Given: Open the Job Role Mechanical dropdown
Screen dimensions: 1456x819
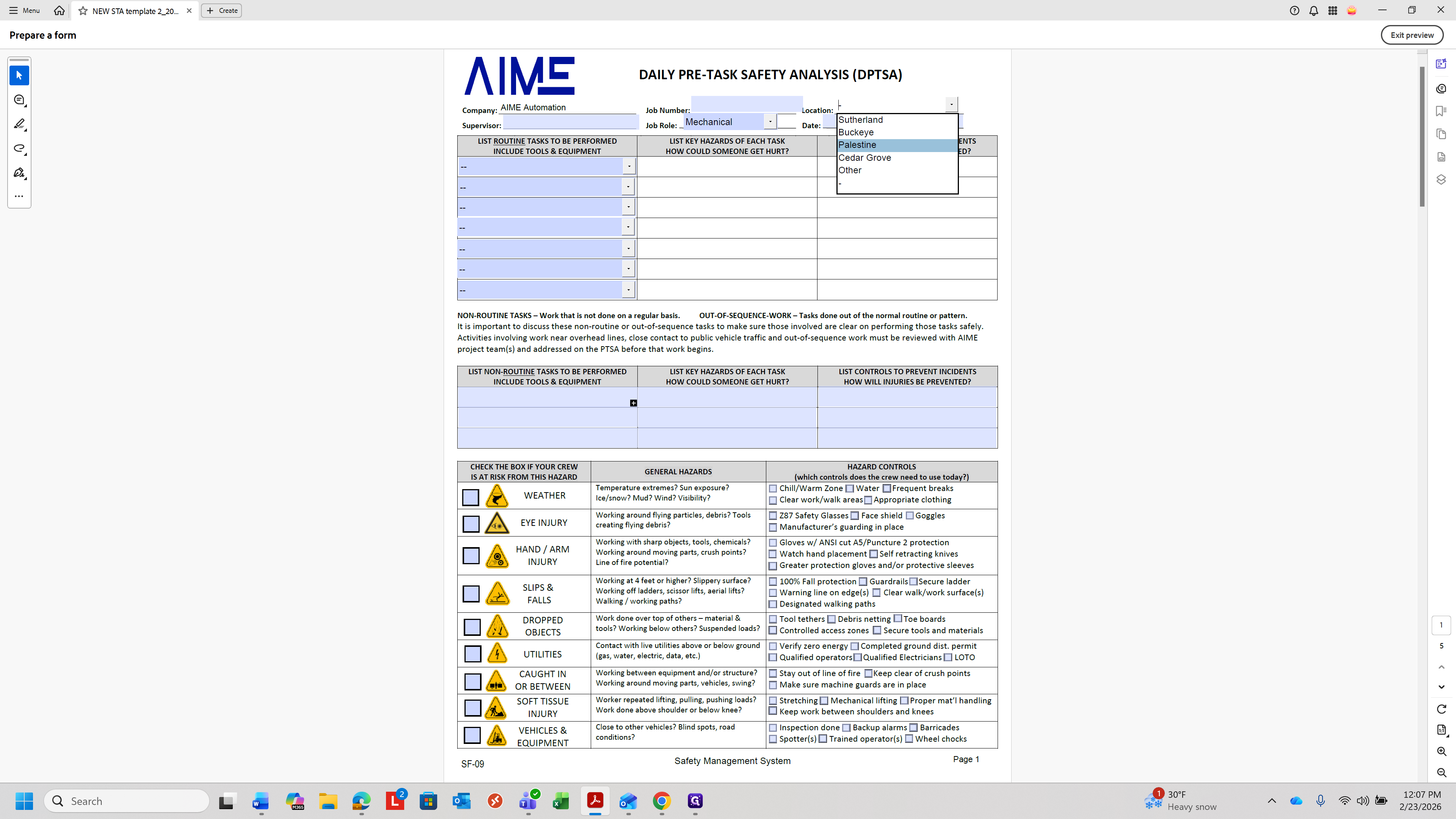Looking at the screenshot, I should coord(770,121).
